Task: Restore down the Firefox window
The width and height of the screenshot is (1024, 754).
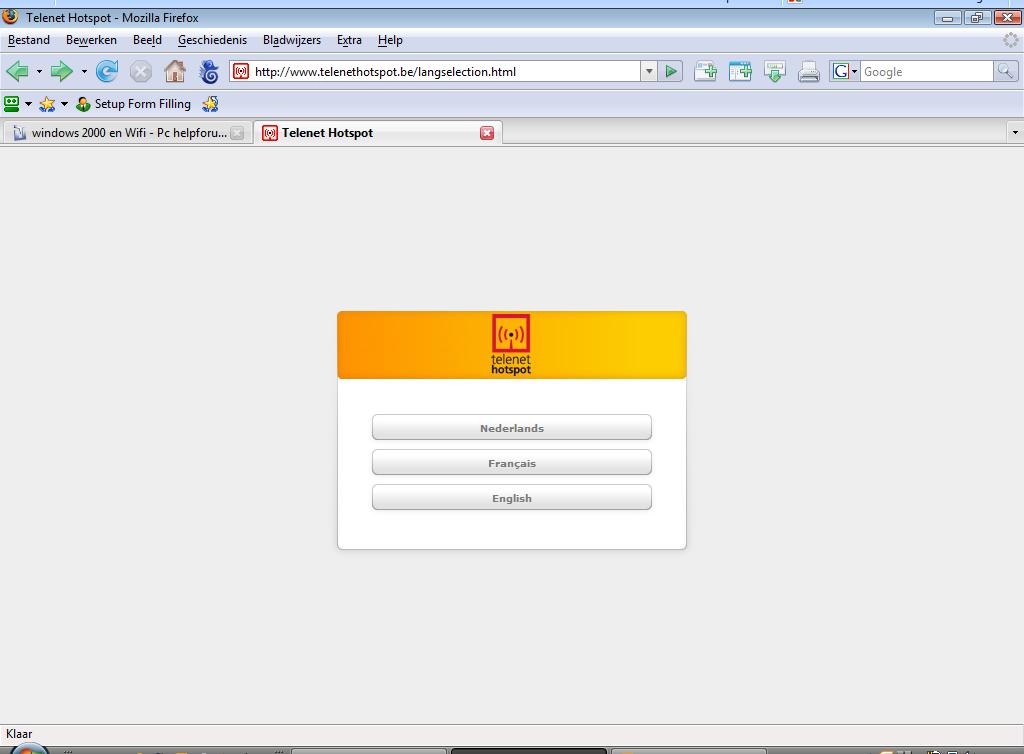Action: click(977, 18)
